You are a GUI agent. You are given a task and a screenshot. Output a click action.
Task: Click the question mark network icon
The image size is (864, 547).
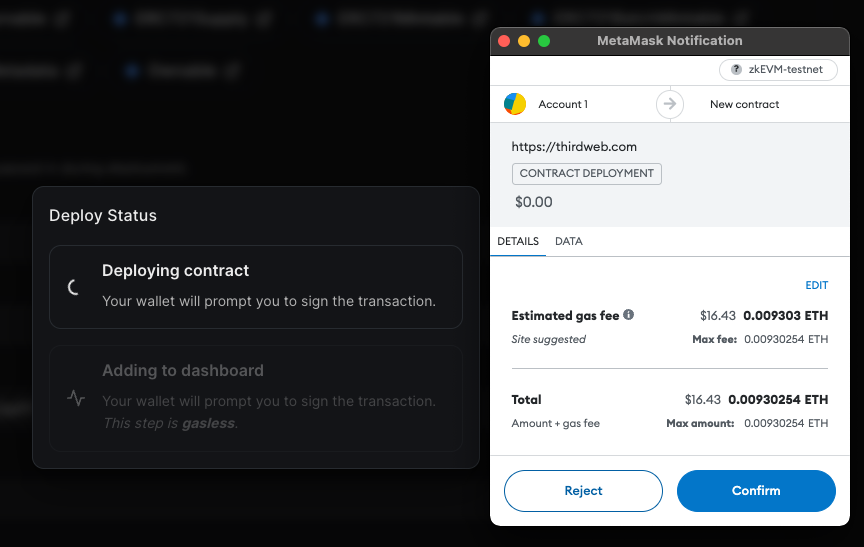(x=736, y=69)
